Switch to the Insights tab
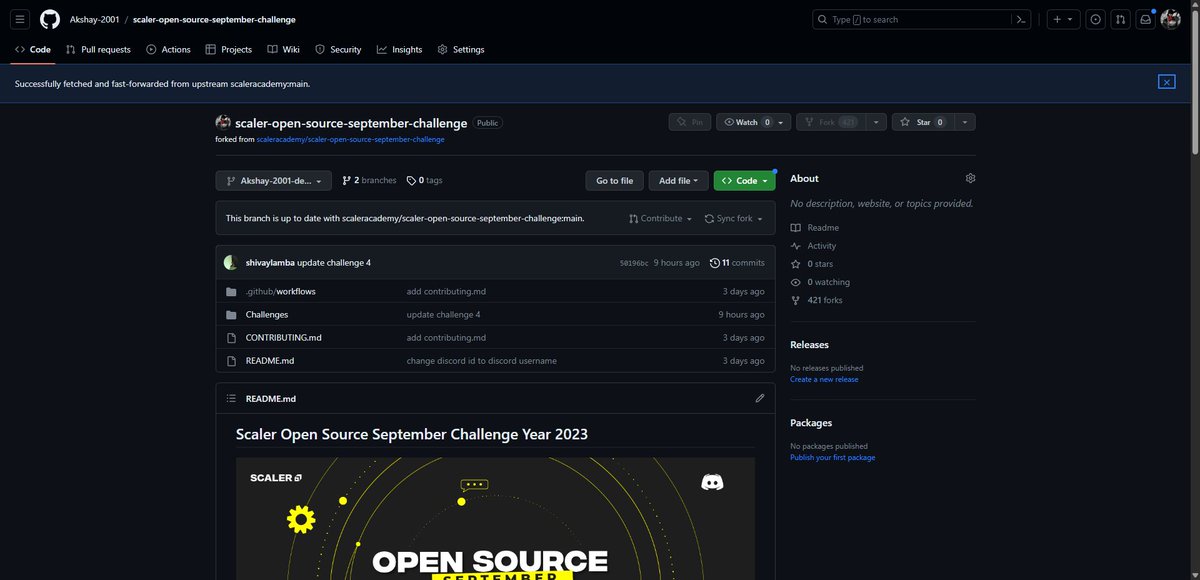1200x580 pixels. click(x=400, y=49)
